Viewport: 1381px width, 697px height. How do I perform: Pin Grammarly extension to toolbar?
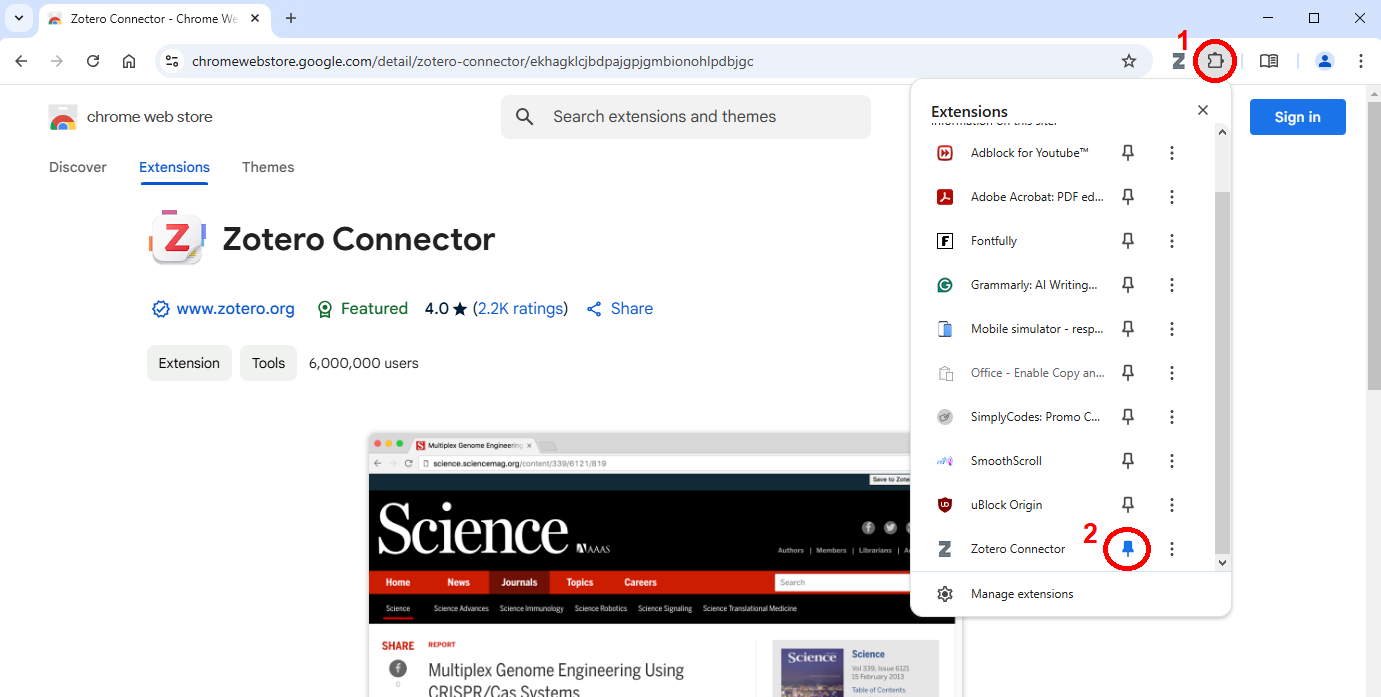[1128, 285]
